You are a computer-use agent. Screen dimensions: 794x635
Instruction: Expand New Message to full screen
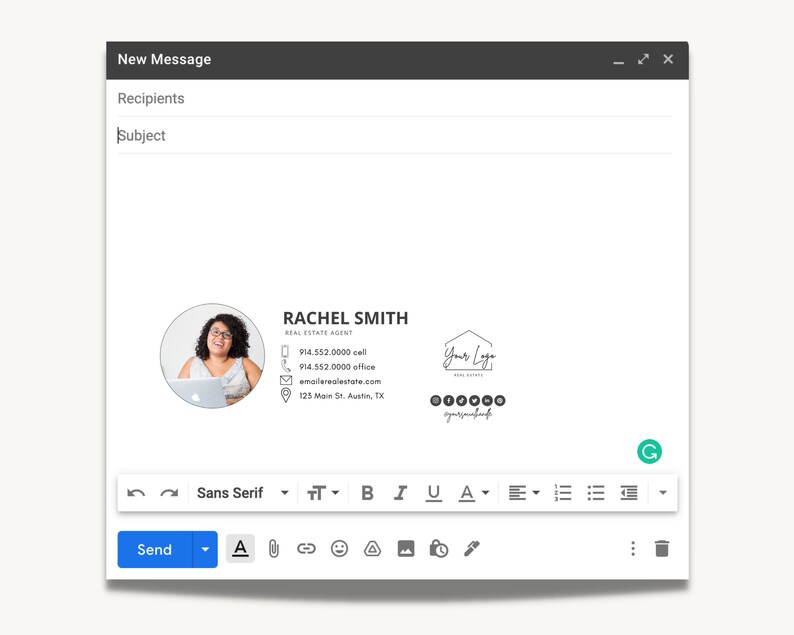(x=643, y=59)
